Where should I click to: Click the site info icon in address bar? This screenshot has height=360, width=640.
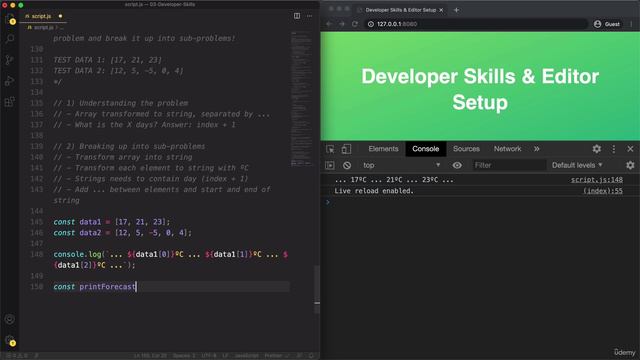371,24
